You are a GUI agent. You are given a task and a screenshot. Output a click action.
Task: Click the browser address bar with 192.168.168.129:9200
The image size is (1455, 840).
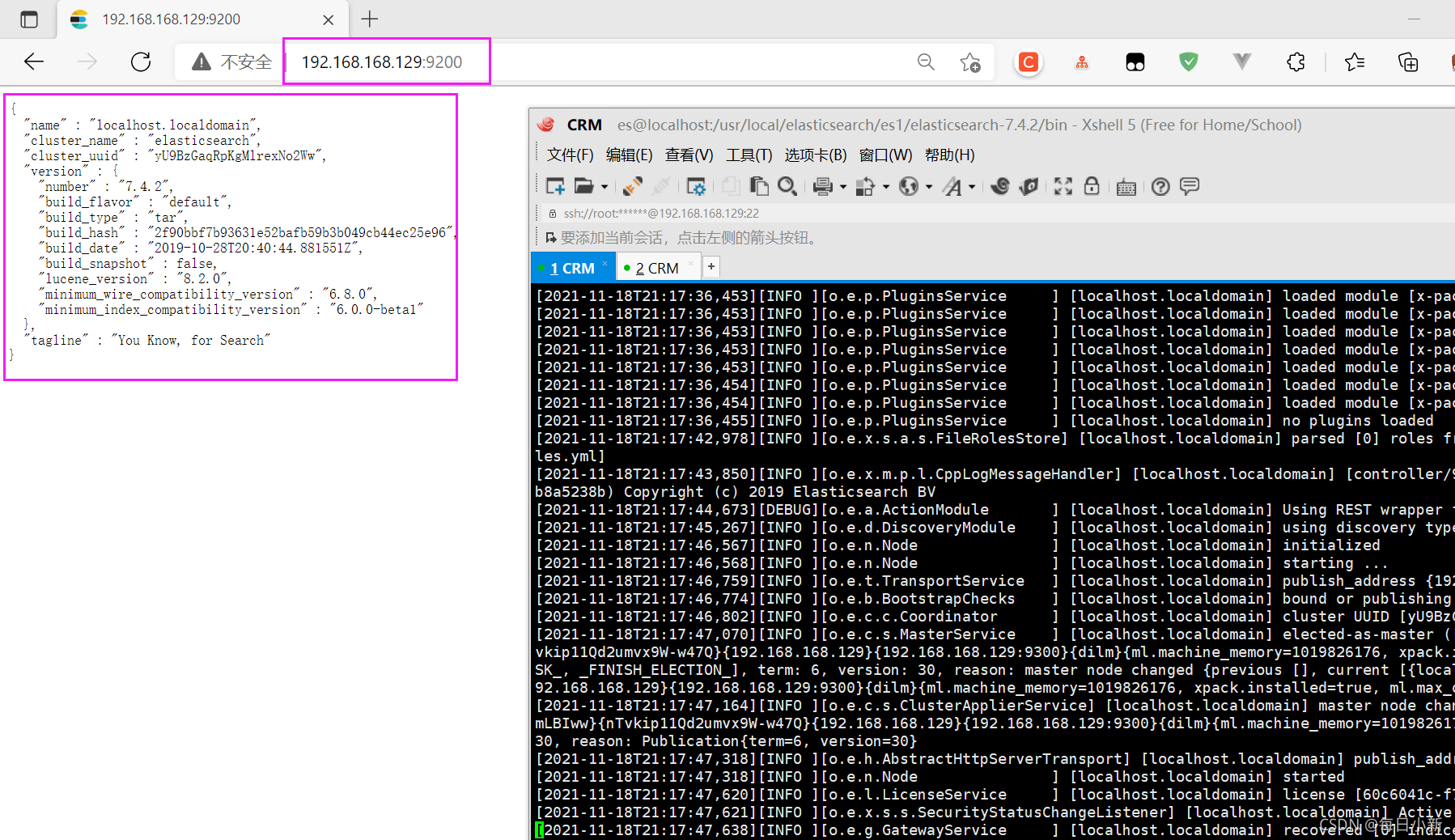click(x=382, y=62)
